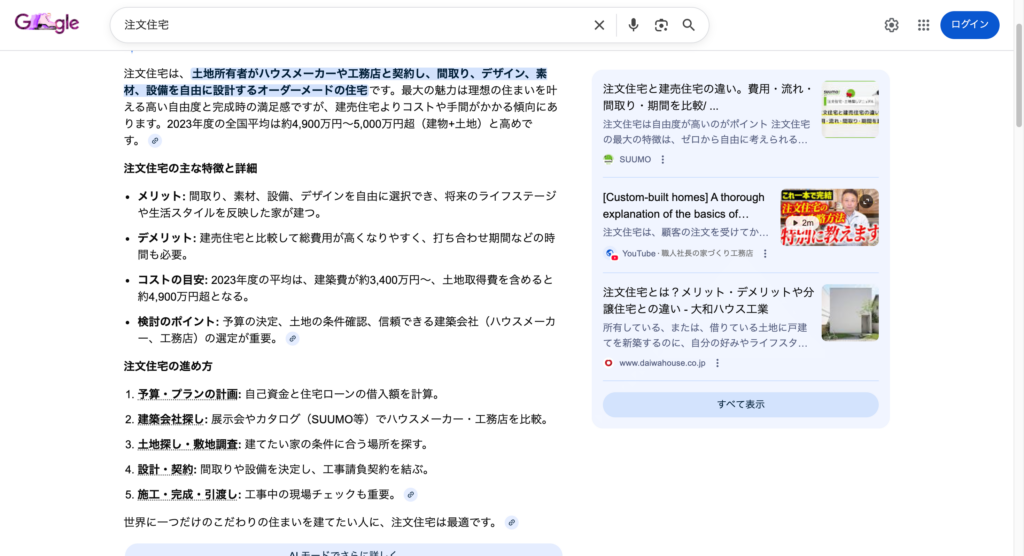This screenshot has width=1024, height=556.
Task: Click the SUUMO favicon icon
Action: point(609,159)
